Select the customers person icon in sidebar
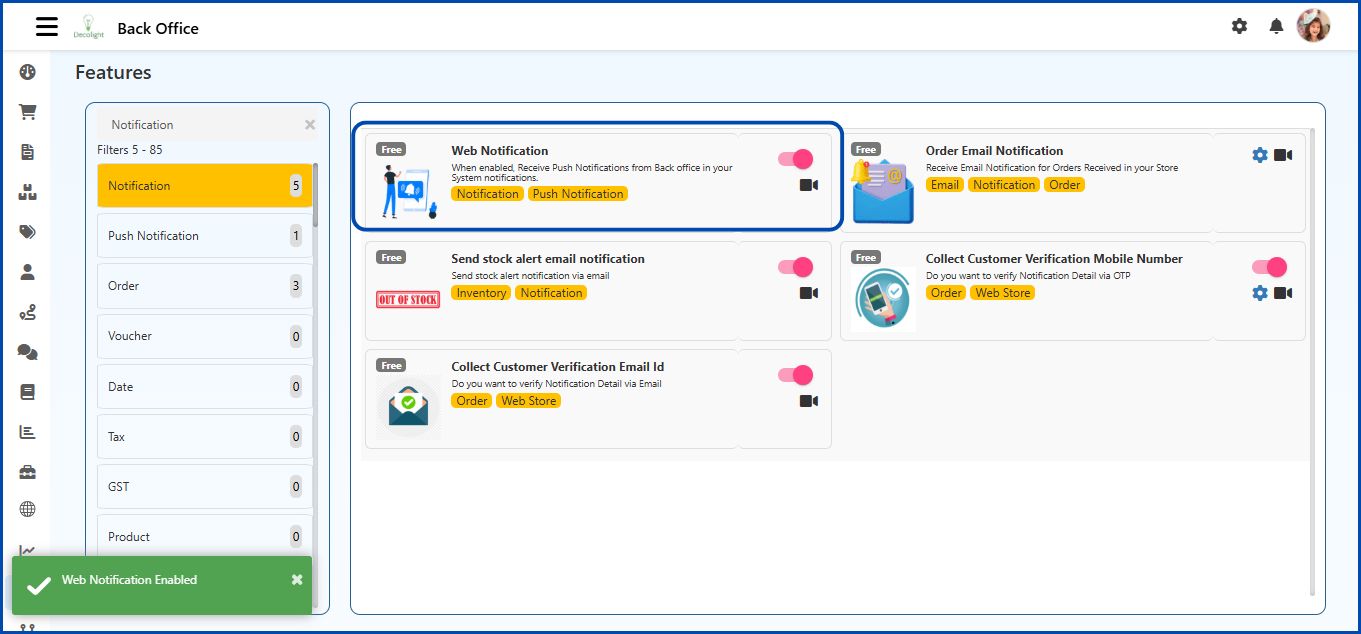Viewport: 1361px width, 634px height. 27,272
